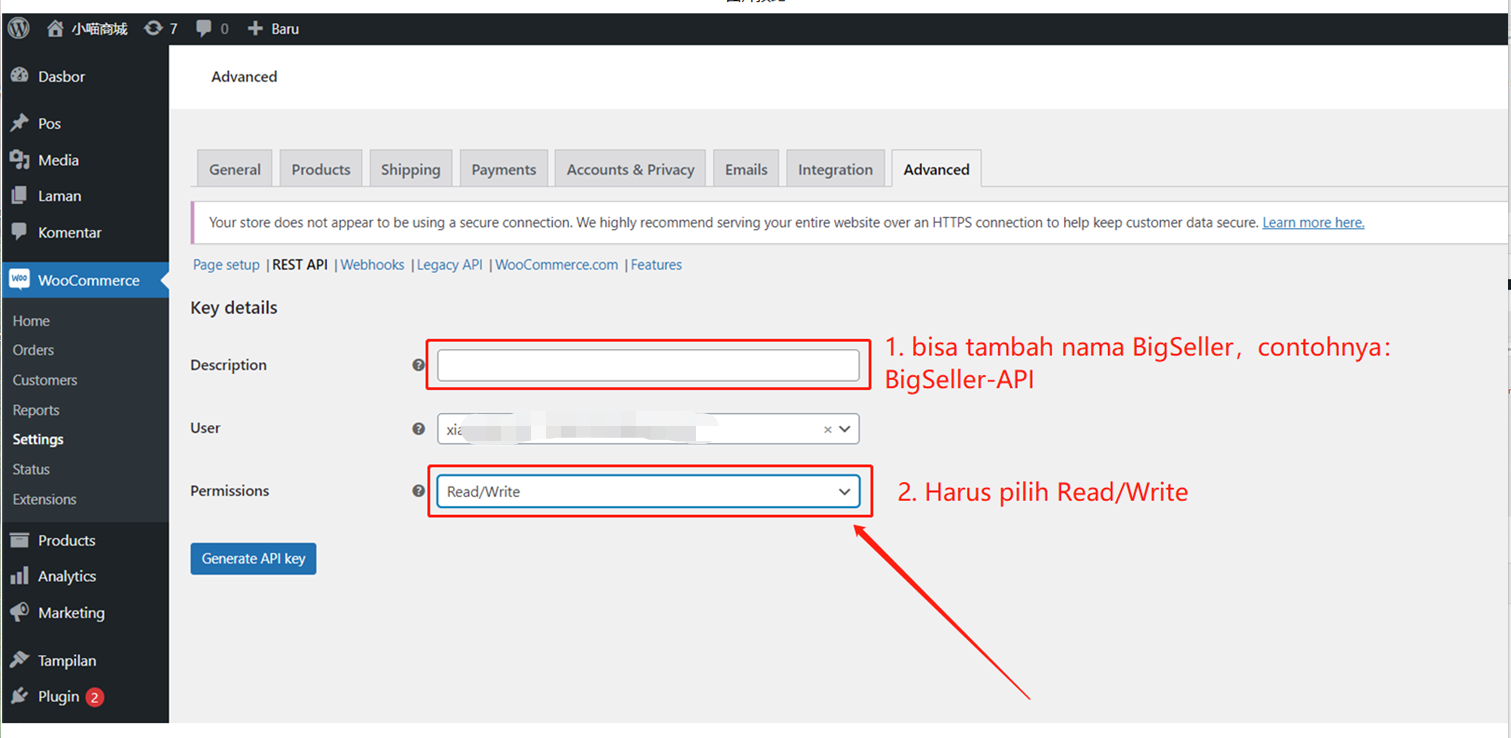Open WooCommerce Status submenu item
Image resolution: width=1511 pixels, height=738 pixels.
click(31, 469)
